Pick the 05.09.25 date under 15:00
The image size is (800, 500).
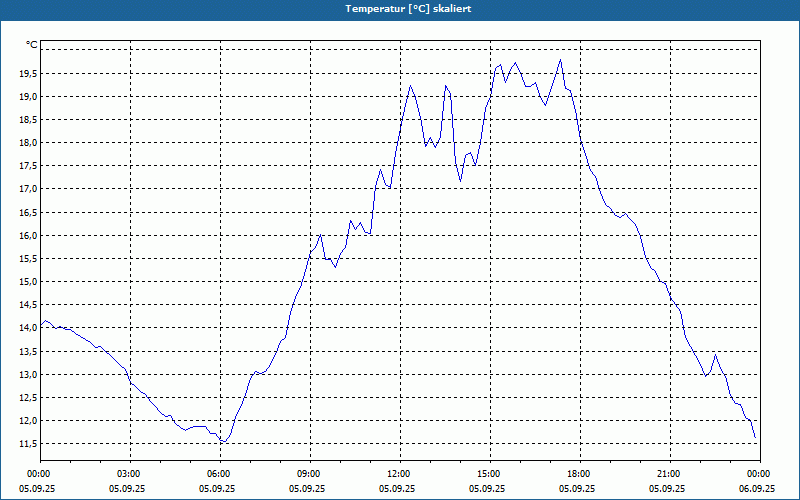pyautogui.click(x=487, y=488)
